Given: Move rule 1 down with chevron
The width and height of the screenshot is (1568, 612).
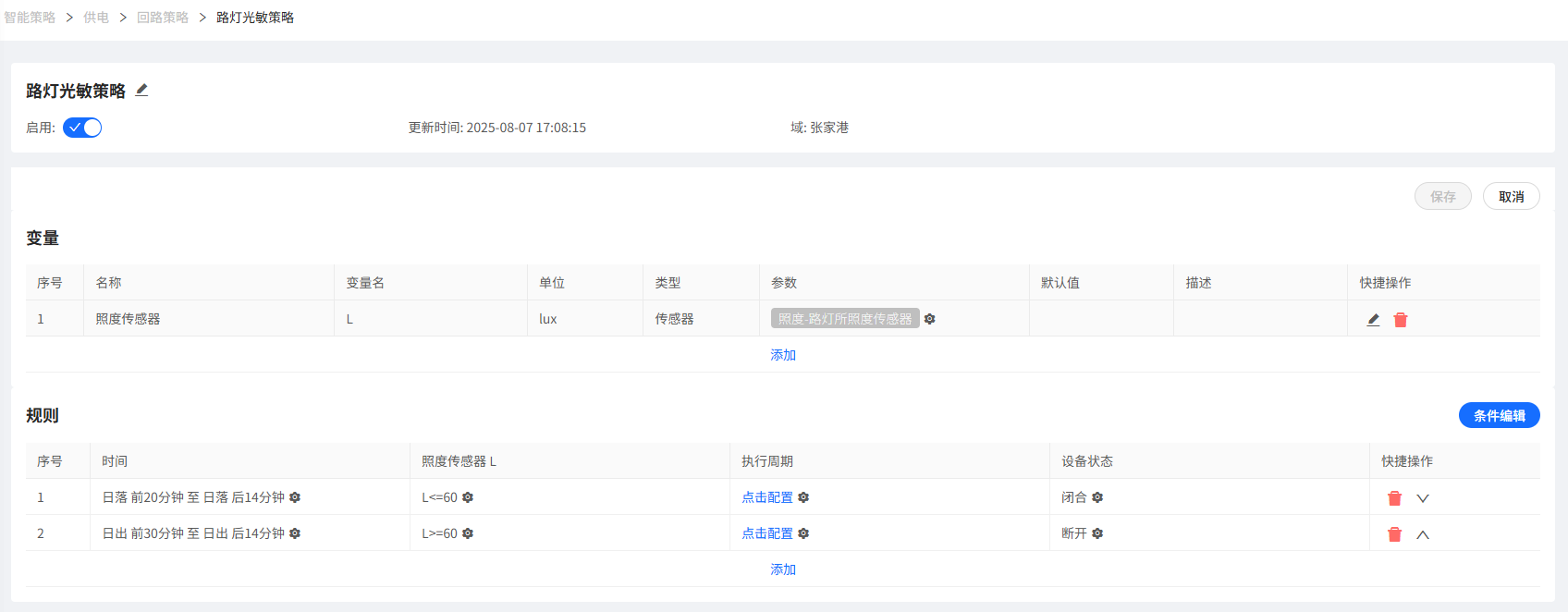Looking at the screenshot, I should point(1423,498).
